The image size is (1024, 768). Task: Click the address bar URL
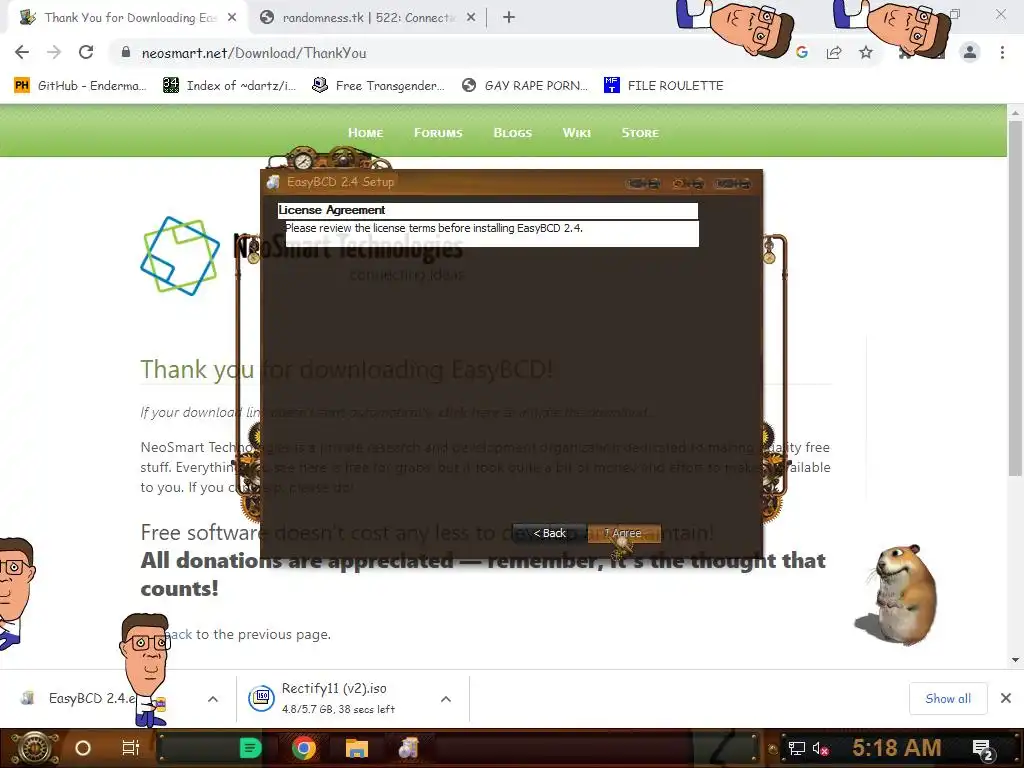click(x=254, y=53)
